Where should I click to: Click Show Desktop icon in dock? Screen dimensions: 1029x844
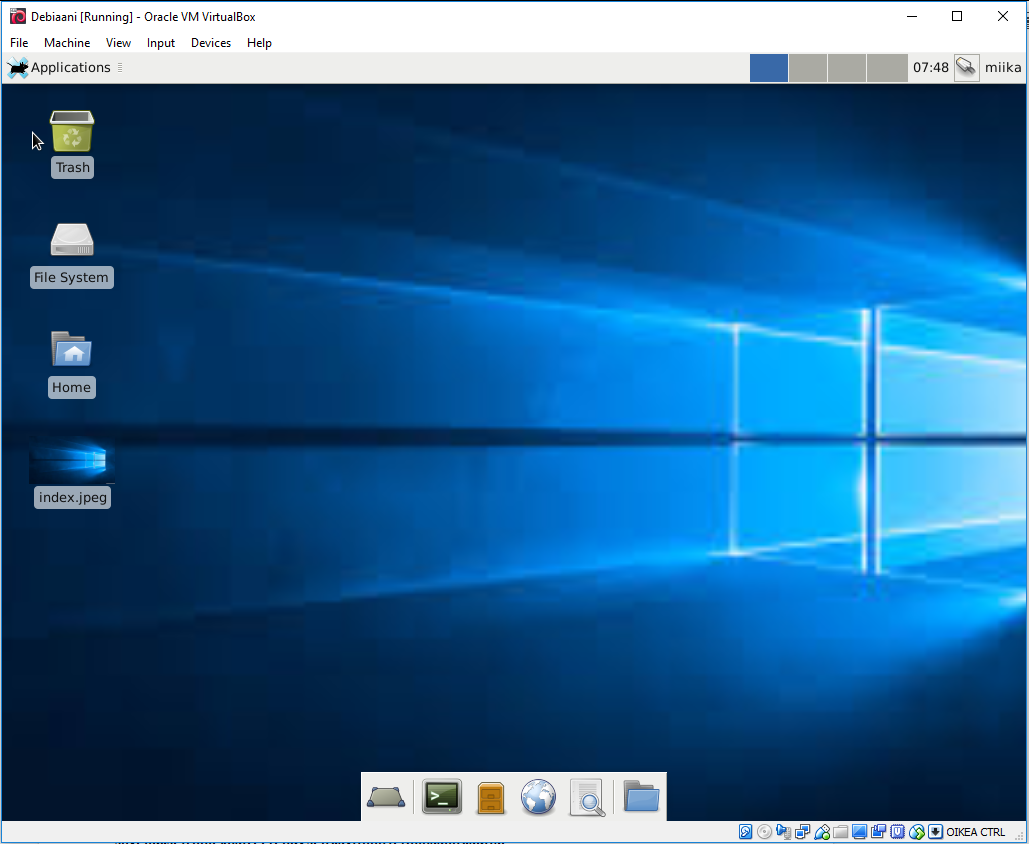(386, 797)
